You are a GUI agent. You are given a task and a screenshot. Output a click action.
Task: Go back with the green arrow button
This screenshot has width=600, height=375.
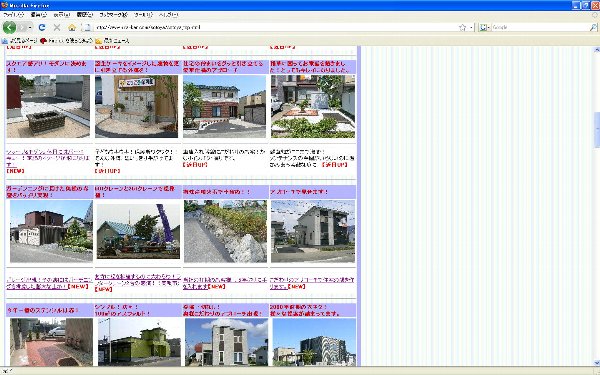coord(9,27)
